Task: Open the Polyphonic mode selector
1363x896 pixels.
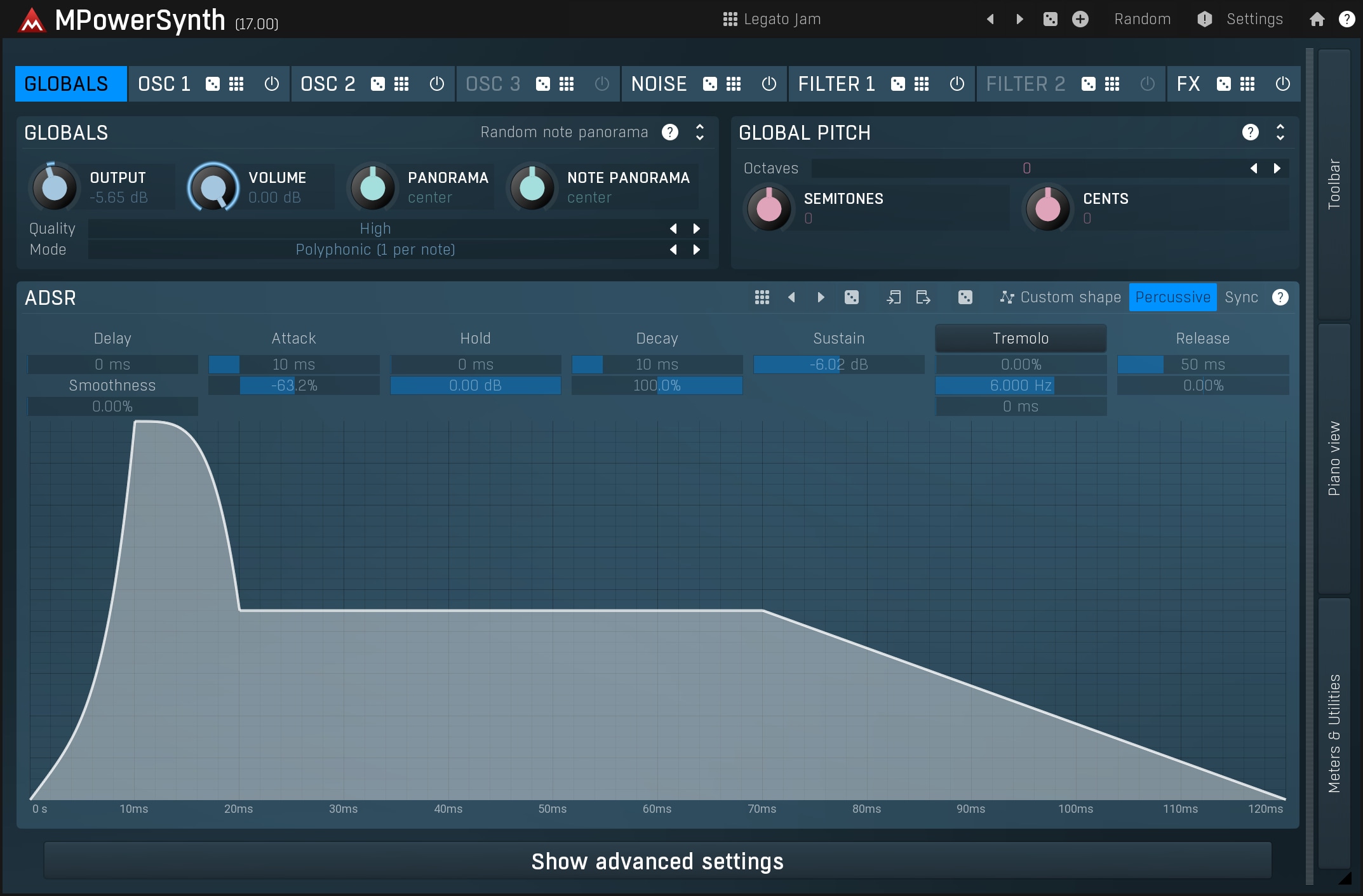Action: pyautogui.click(x=375, y=249)
